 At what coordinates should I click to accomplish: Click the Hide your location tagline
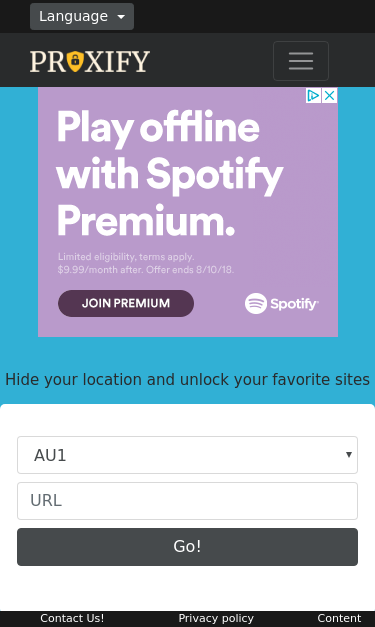188,379
